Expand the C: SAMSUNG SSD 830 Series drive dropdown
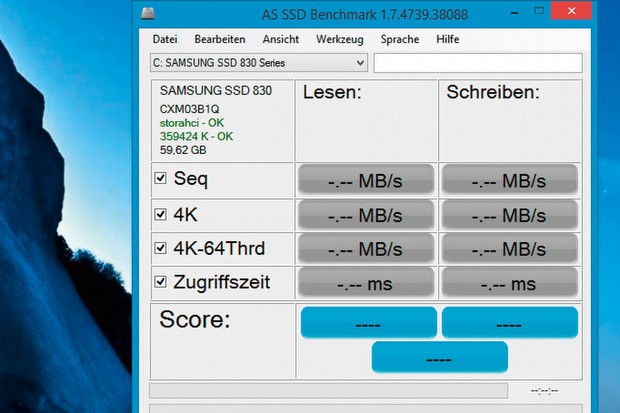 pos(259,63)
